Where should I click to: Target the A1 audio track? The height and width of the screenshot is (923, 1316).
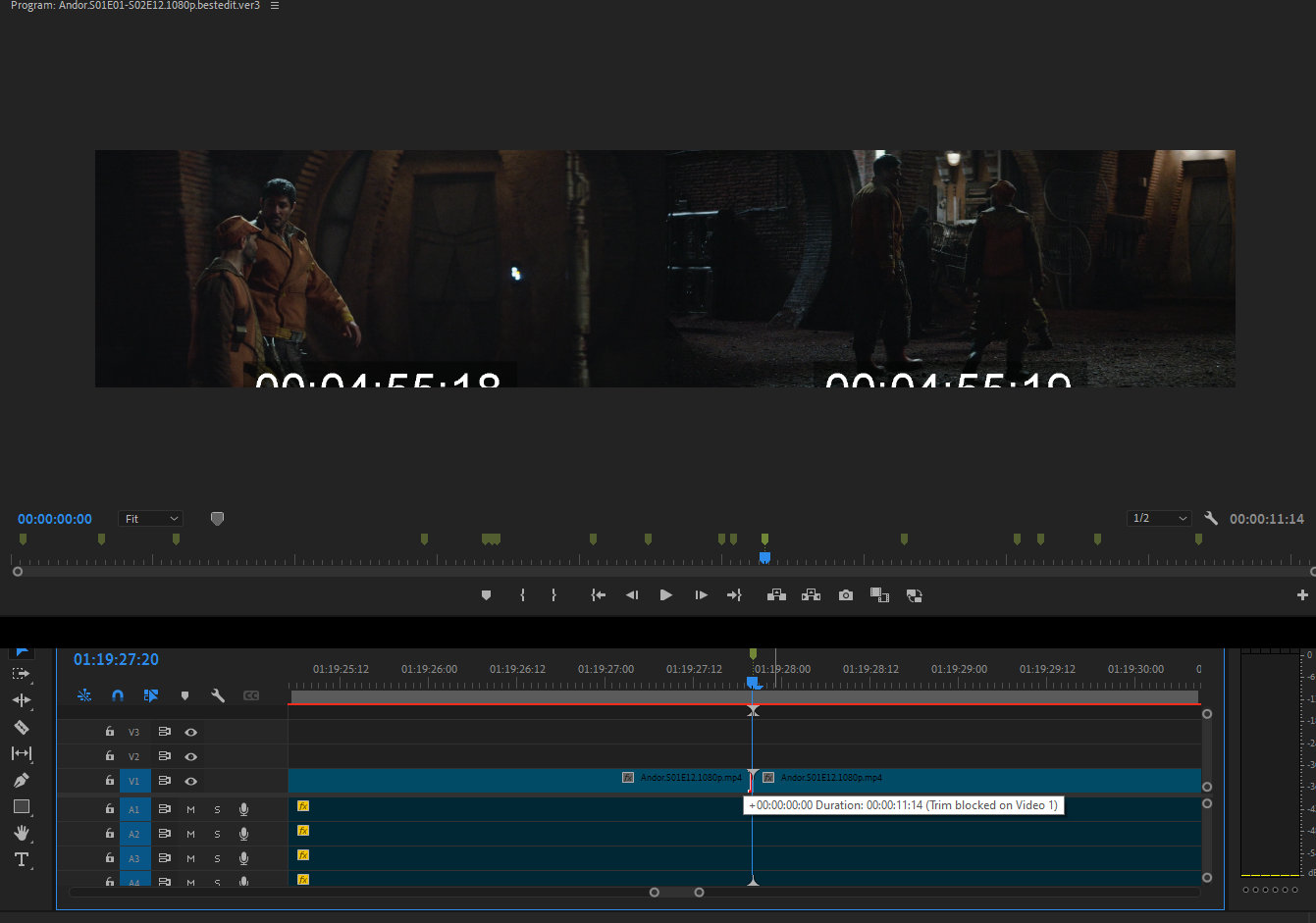click(x=134, y=809)
